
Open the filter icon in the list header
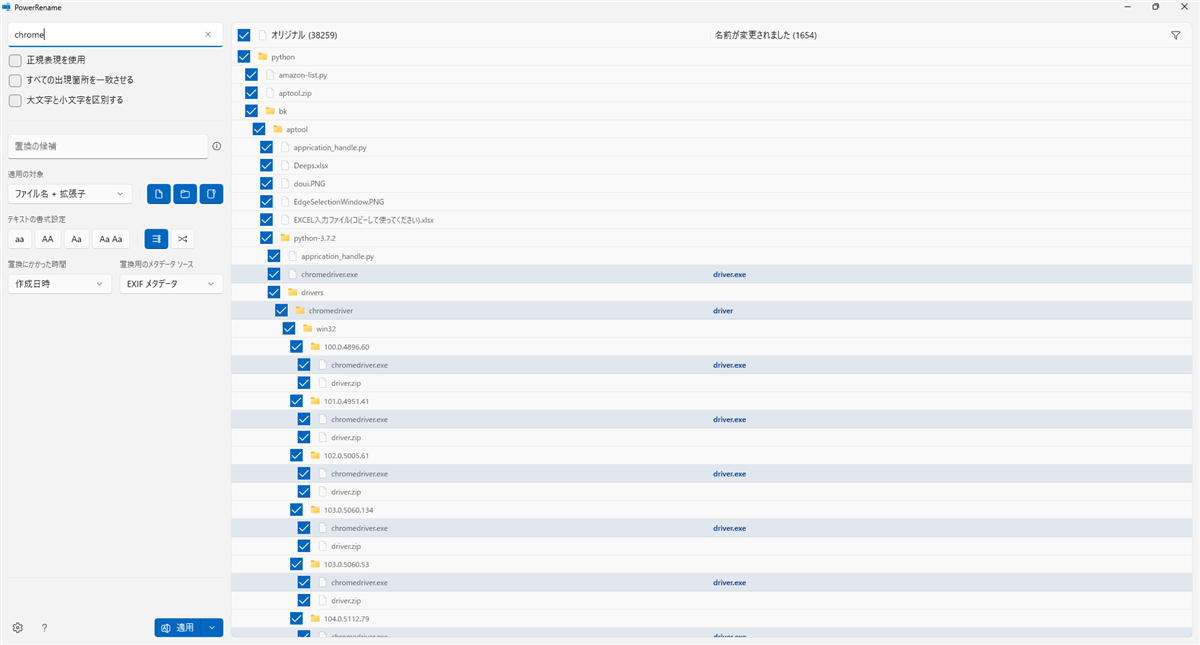[1175, 35]
